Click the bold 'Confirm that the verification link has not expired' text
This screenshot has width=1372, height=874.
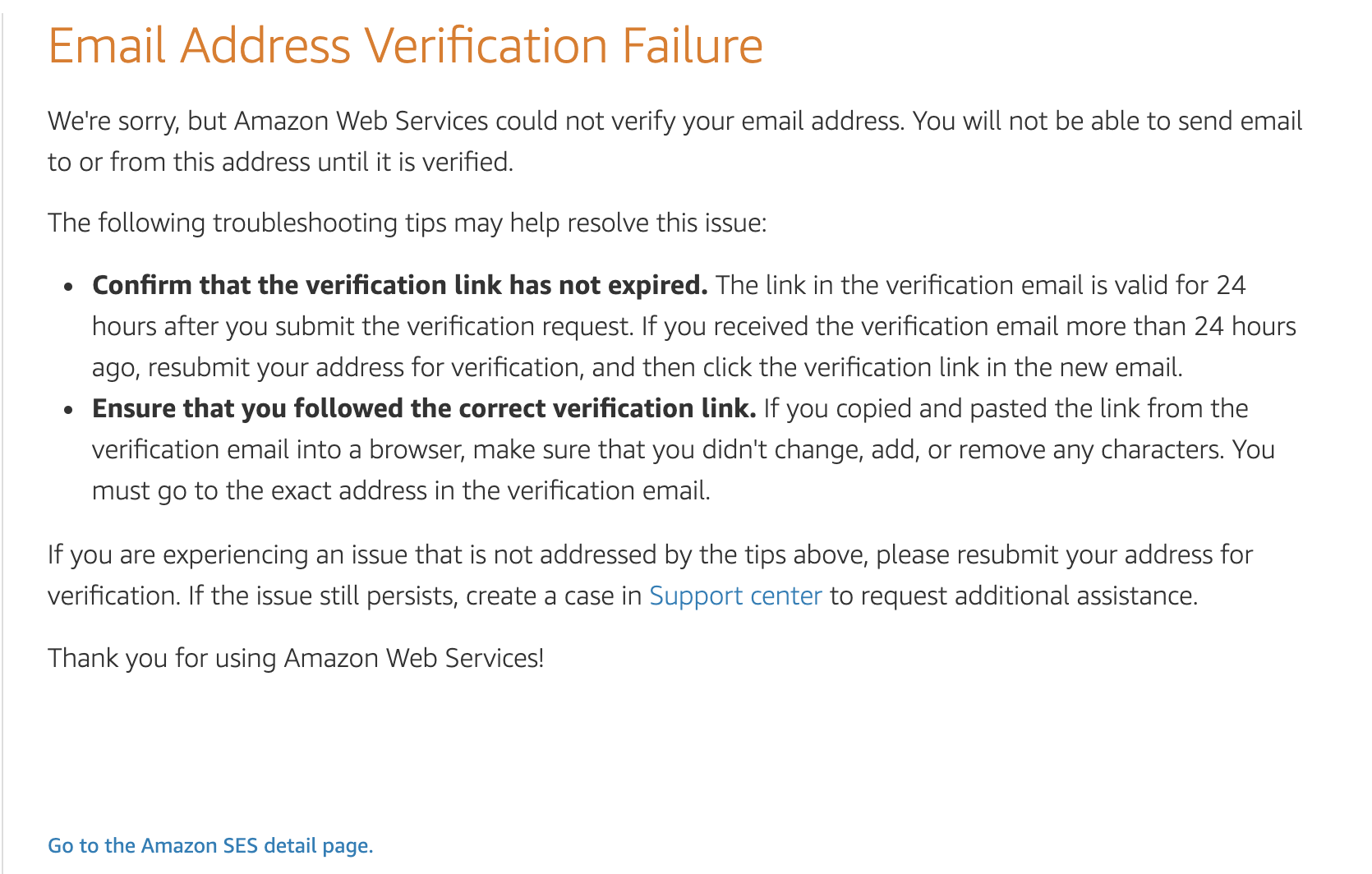coord(400,285)
